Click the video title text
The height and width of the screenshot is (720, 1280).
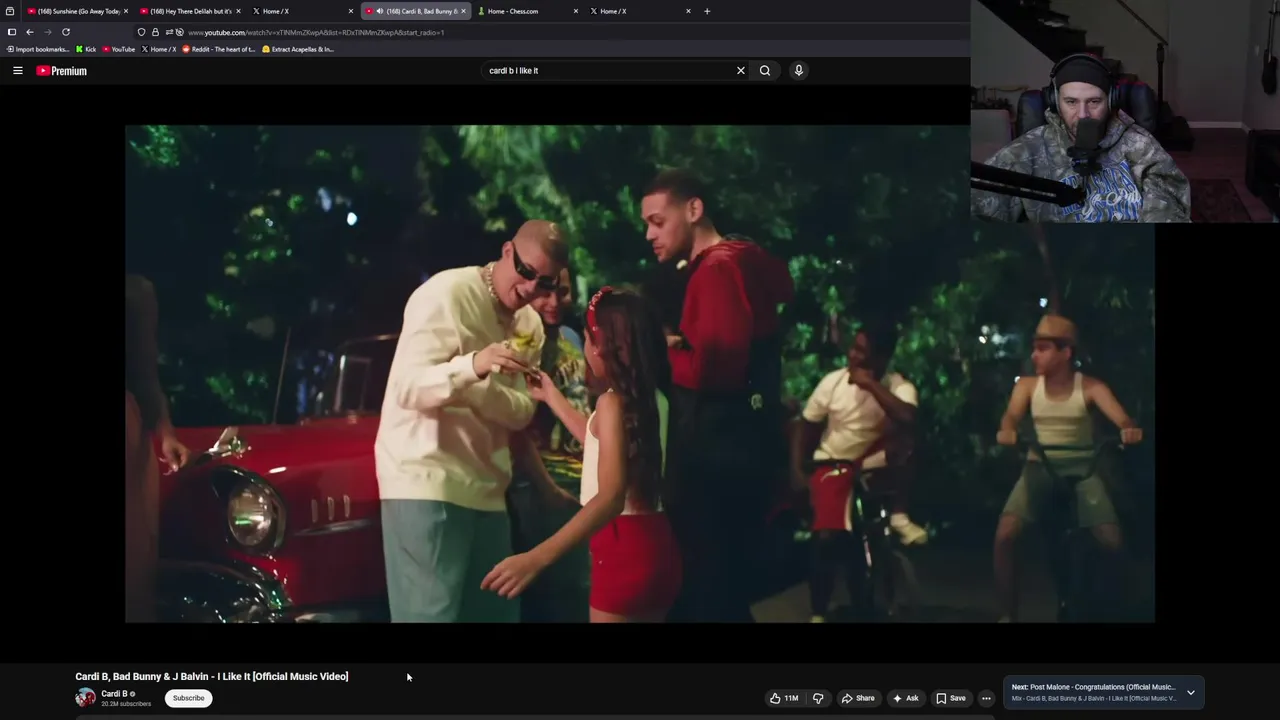212,677
